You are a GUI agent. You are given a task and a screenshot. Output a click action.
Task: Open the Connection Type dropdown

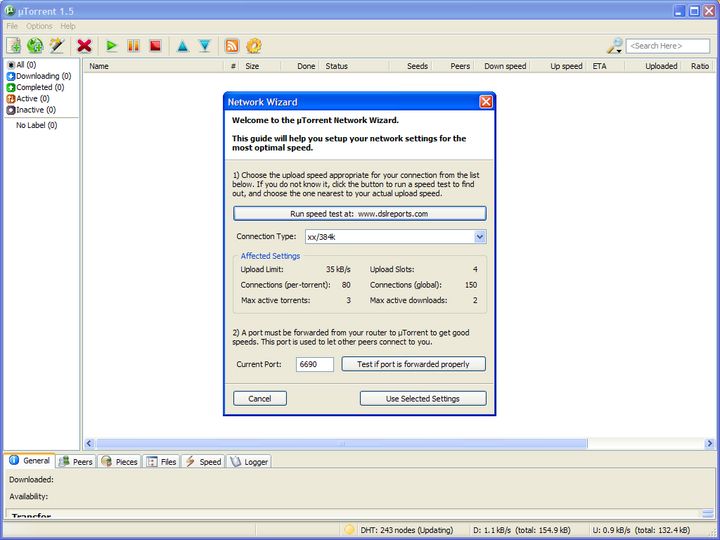coord(479,237)
